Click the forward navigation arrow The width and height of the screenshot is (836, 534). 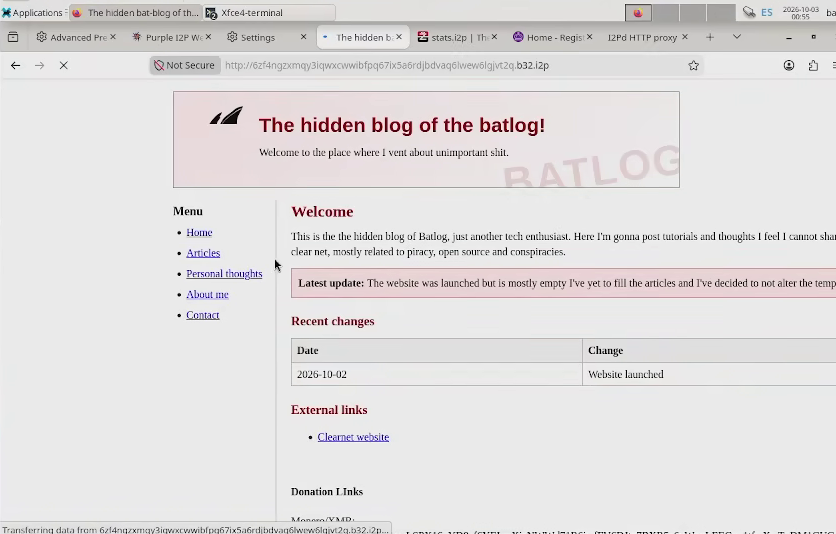tap(39, 65)
